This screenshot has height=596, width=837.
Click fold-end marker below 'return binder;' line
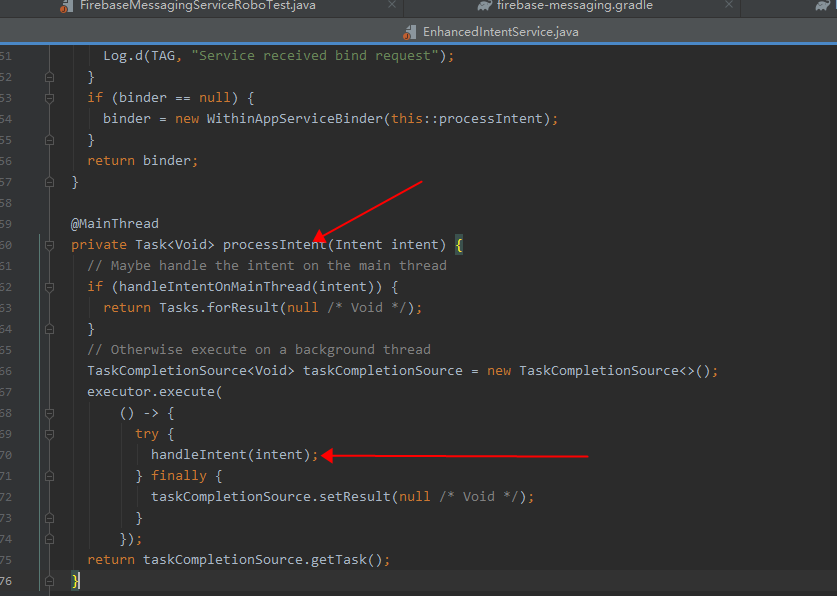[x=49, y=182]
